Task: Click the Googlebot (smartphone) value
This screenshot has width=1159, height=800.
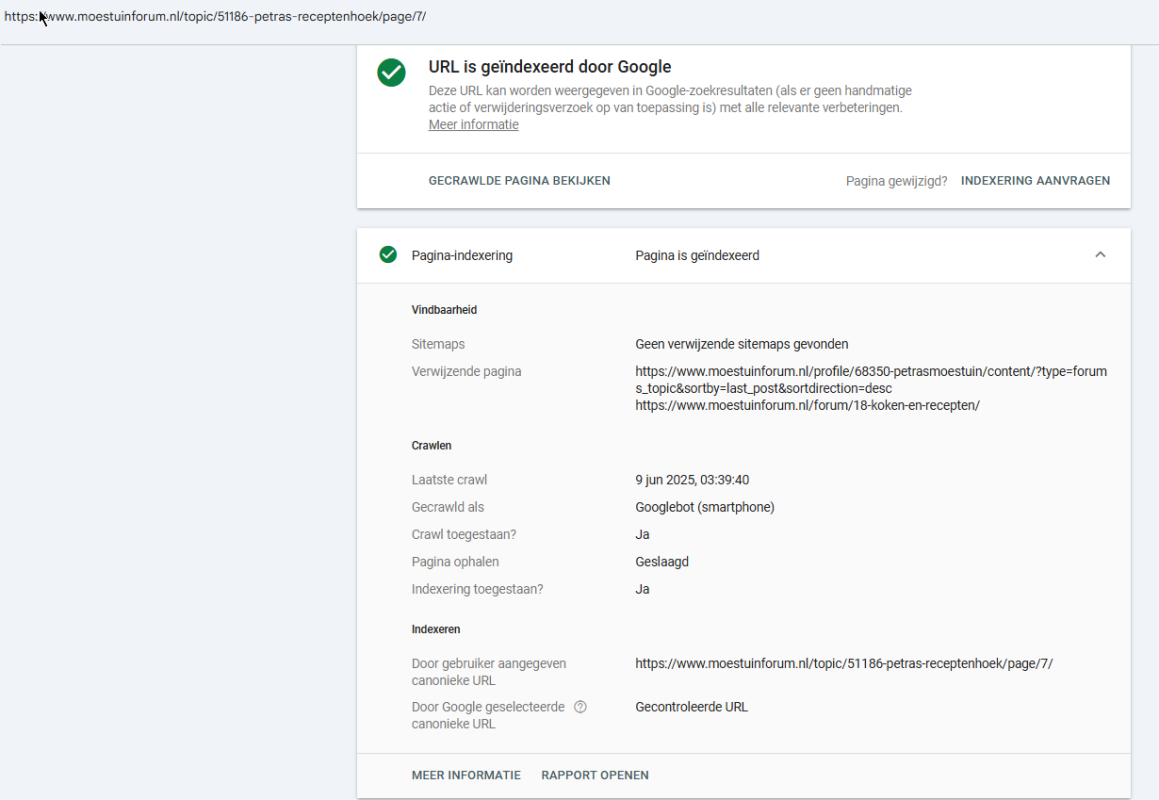Action: (x=704, y=507)
